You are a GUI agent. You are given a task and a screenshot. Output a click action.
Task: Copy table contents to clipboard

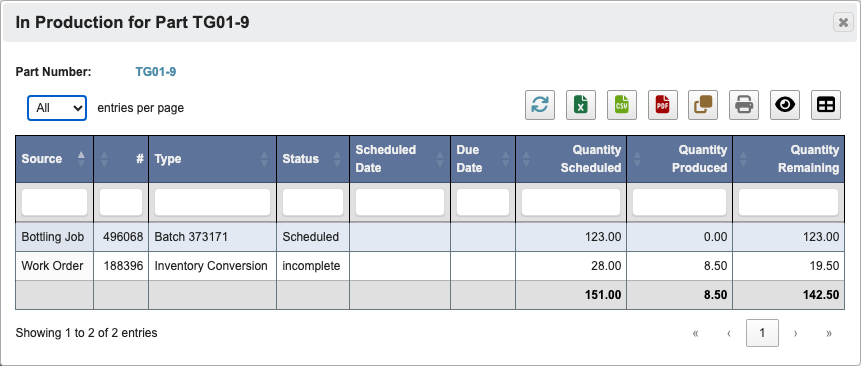coord(703,105)
